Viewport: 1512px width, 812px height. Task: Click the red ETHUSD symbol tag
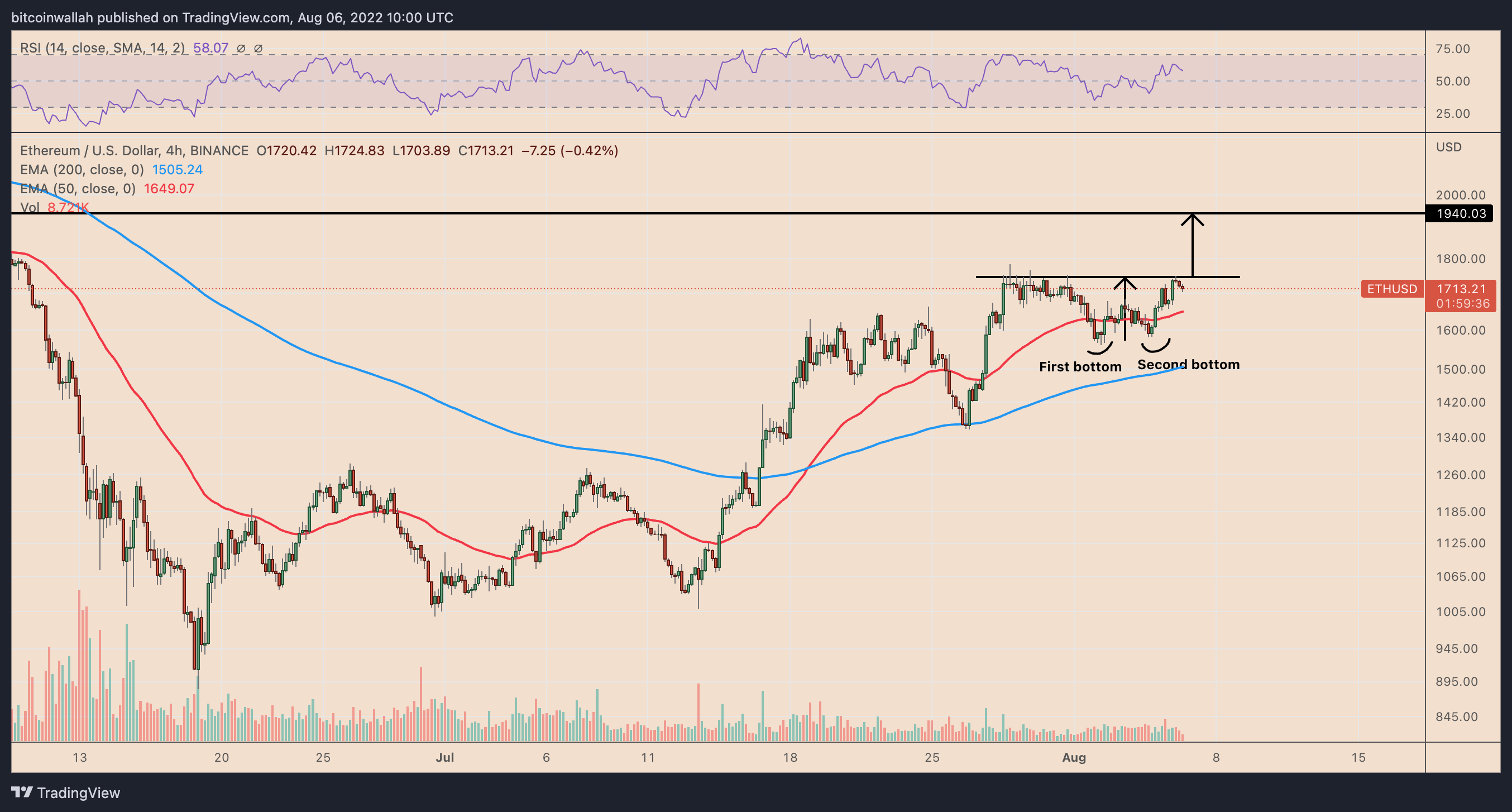[1391, 289]
